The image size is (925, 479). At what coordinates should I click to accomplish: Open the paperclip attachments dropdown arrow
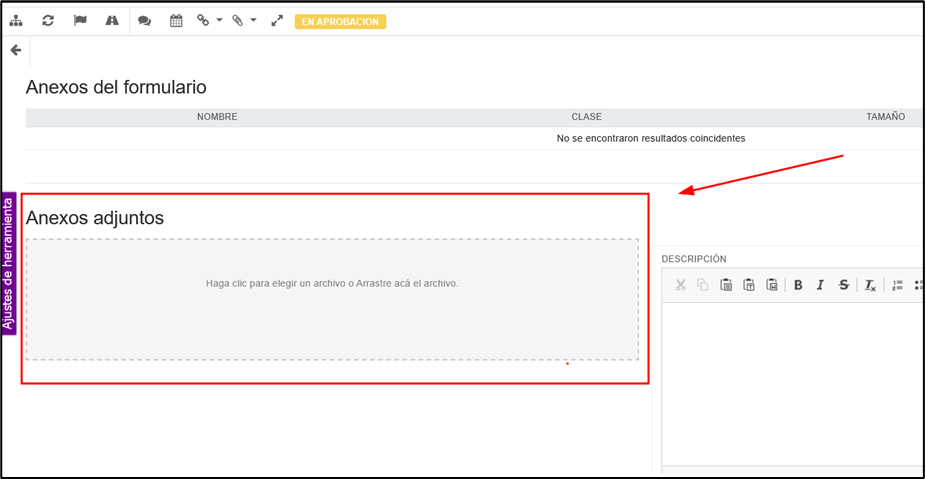[253, 20]
